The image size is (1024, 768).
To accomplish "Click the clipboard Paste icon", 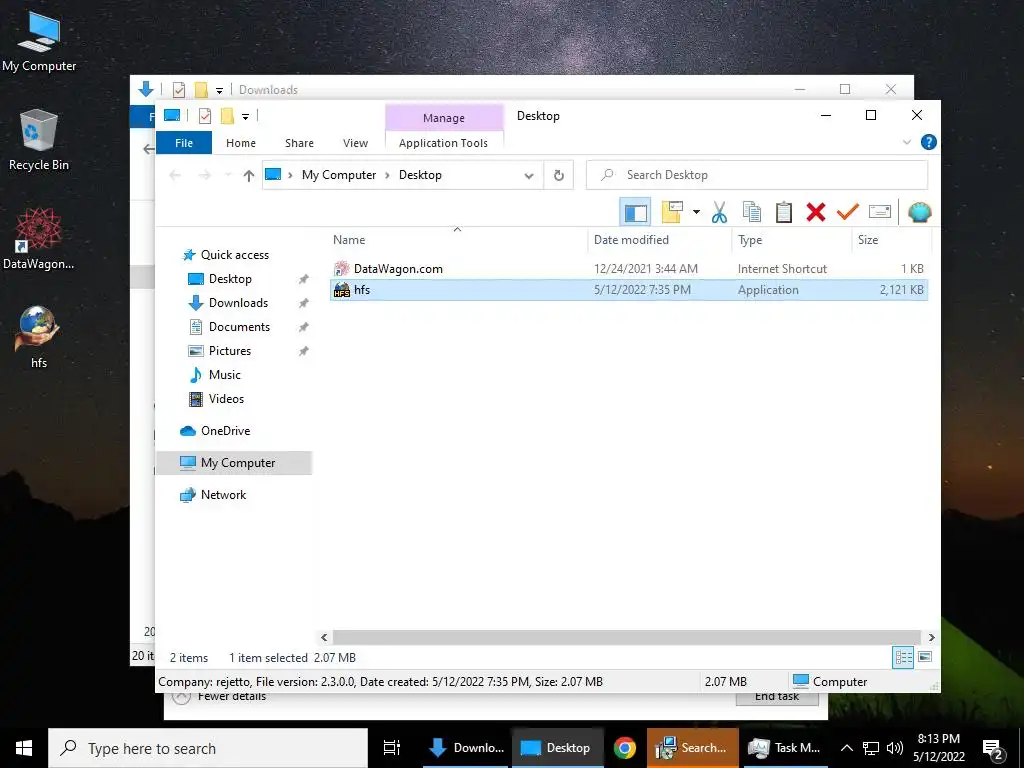I will [784, 212].
